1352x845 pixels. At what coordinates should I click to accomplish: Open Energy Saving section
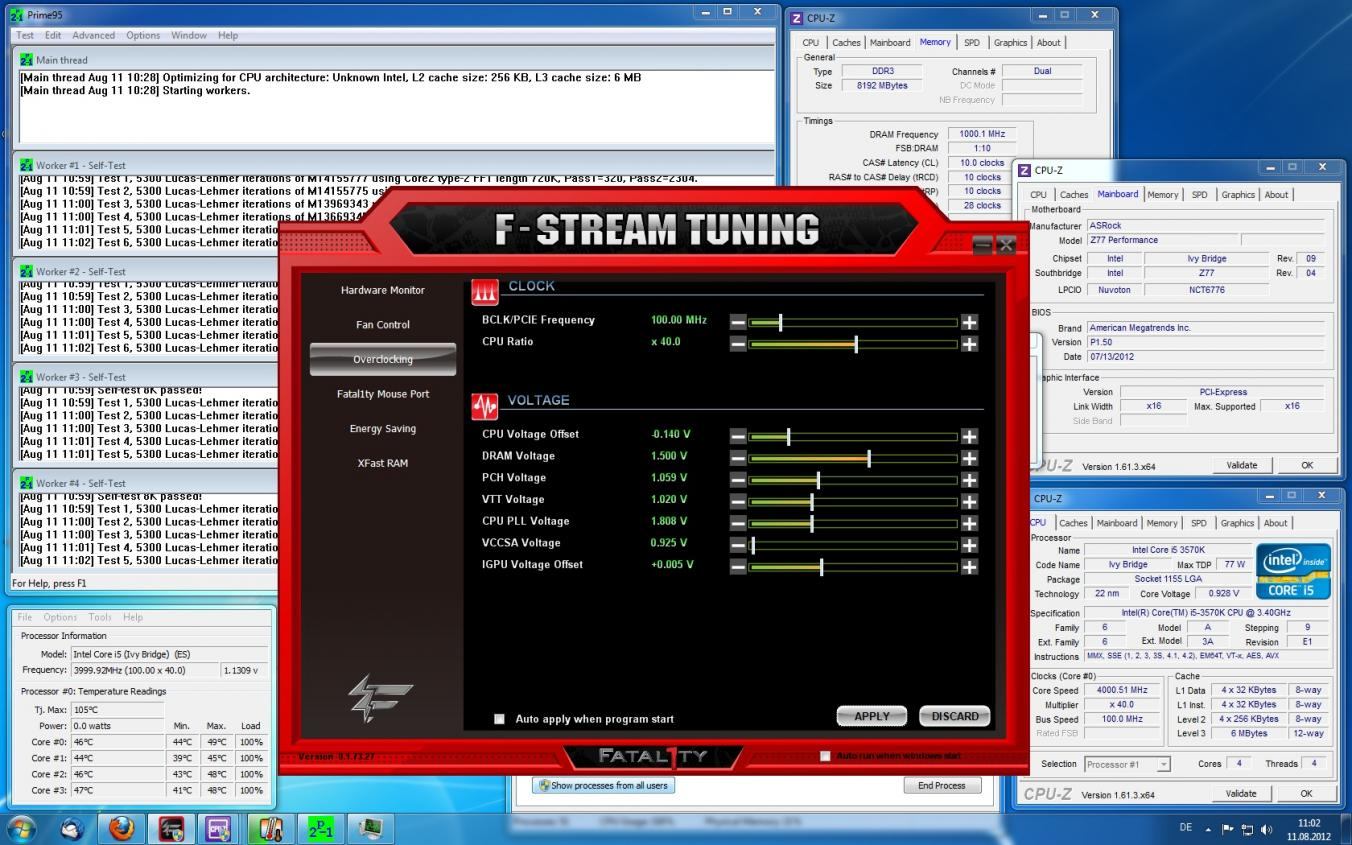pyautogui.click(x=383, y=429)
